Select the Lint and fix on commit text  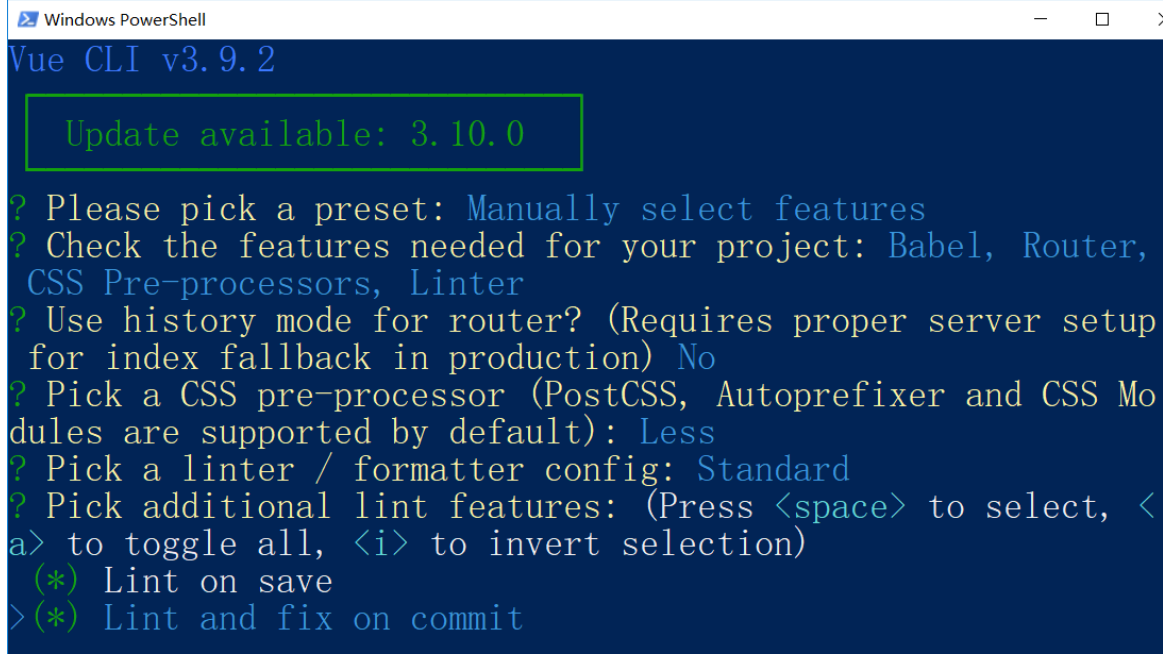click(313, 618)
